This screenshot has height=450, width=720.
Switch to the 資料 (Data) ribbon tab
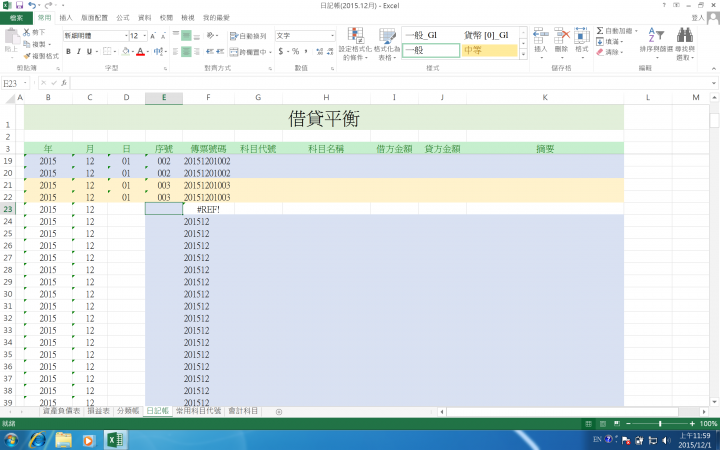tap(145, 18)
